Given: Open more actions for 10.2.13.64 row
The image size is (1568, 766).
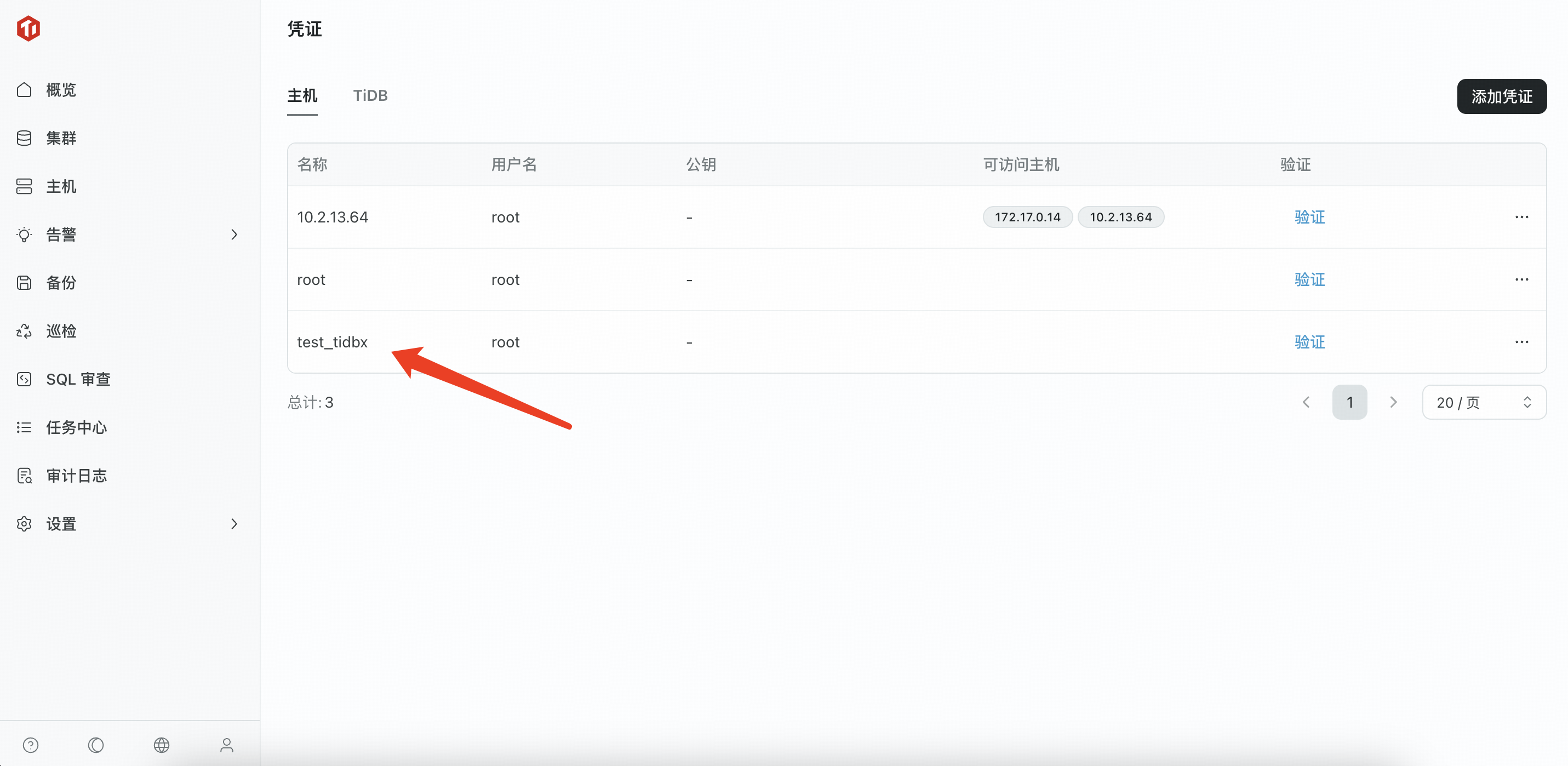Looking at the screenshot, I should click(x=1521, y=217).
